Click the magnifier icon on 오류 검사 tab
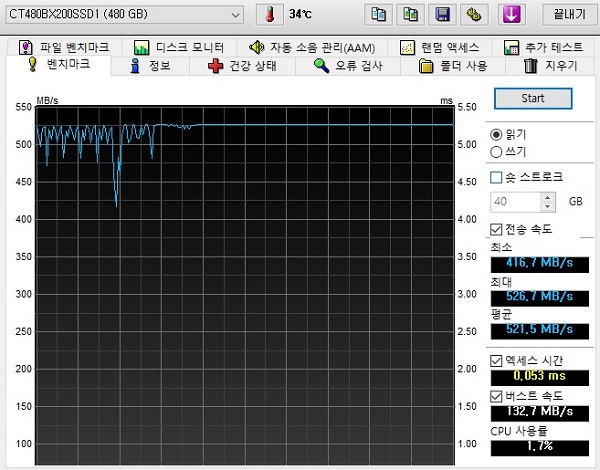This screenshot has width=600, height=470. click(x=321, y=66)
